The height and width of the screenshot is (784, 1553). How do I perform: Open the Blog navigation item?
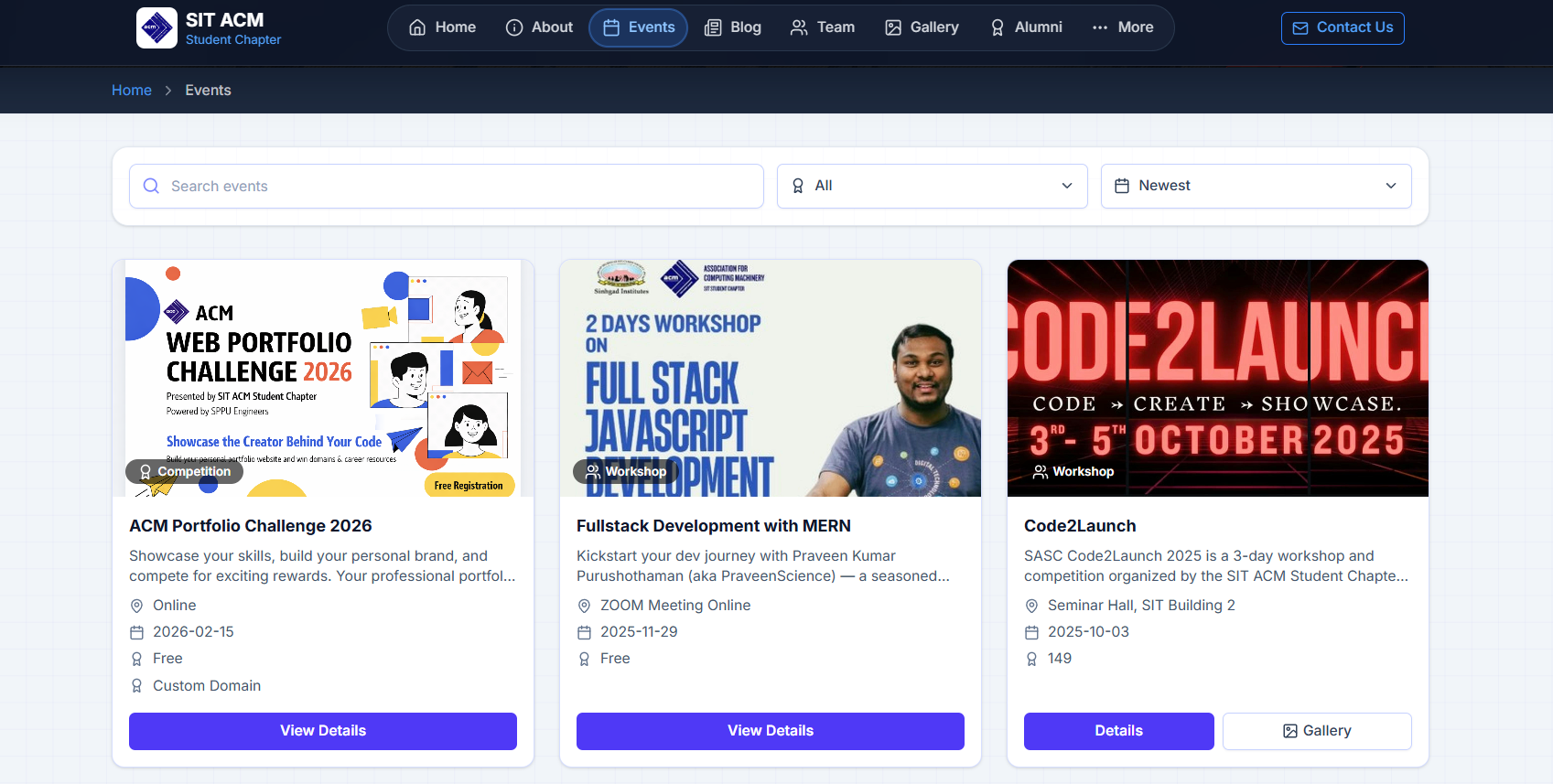coord(732,27)
